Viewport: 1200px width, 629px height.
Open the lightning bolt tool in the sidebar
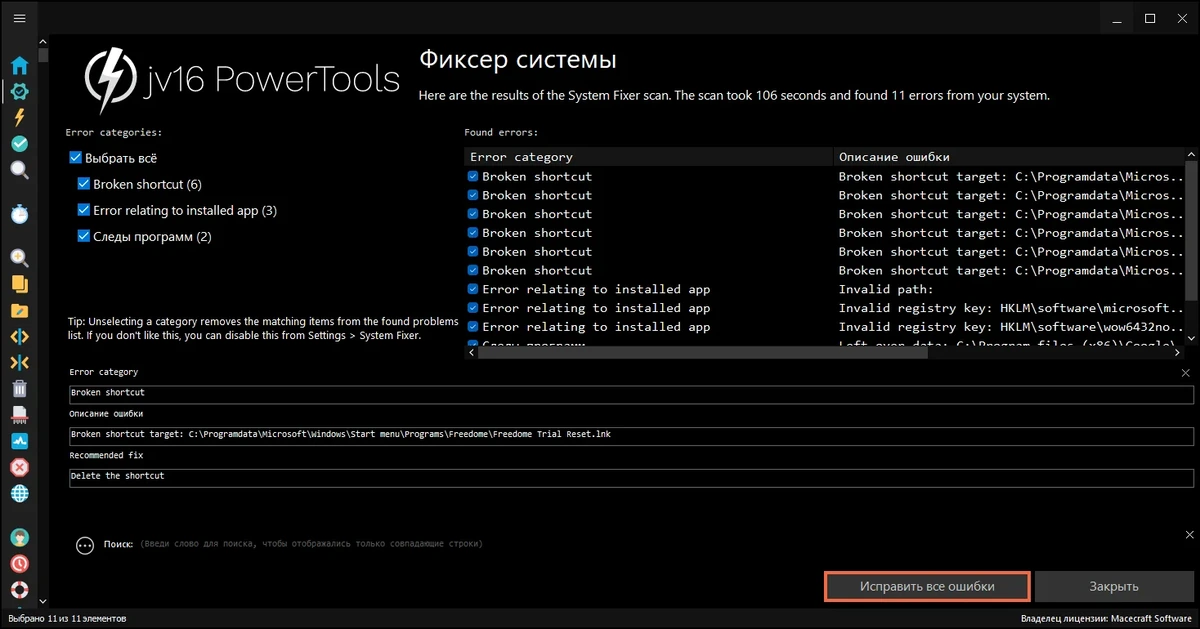tap(19, 118)
